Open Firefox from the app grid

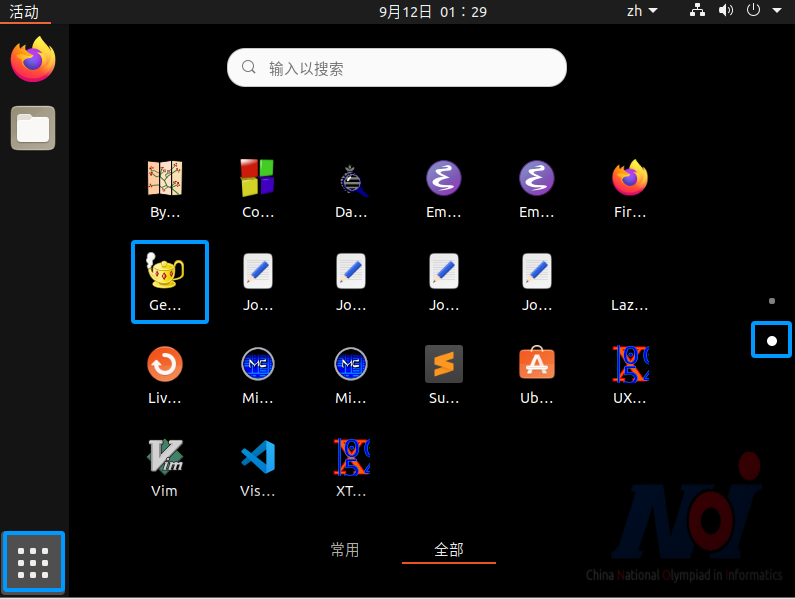[x=630, y=188]
